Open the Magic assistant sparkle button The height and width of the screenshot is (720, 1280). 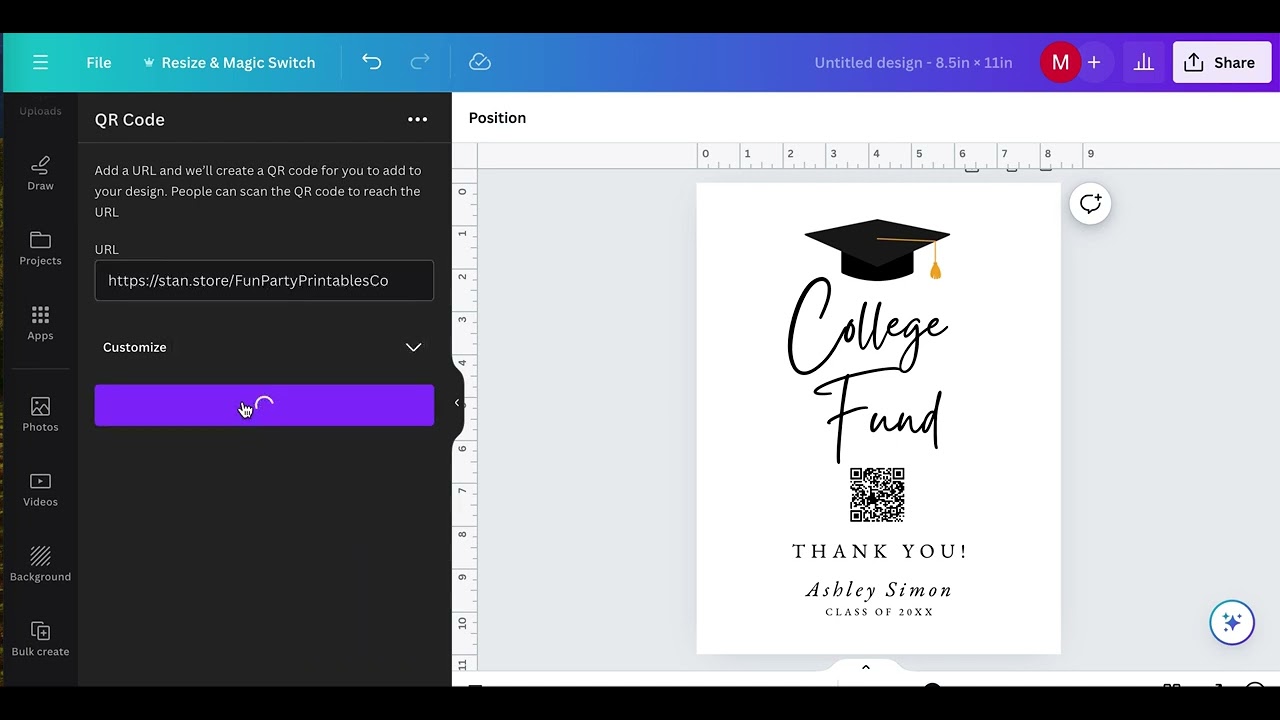tap(1232, 623)
